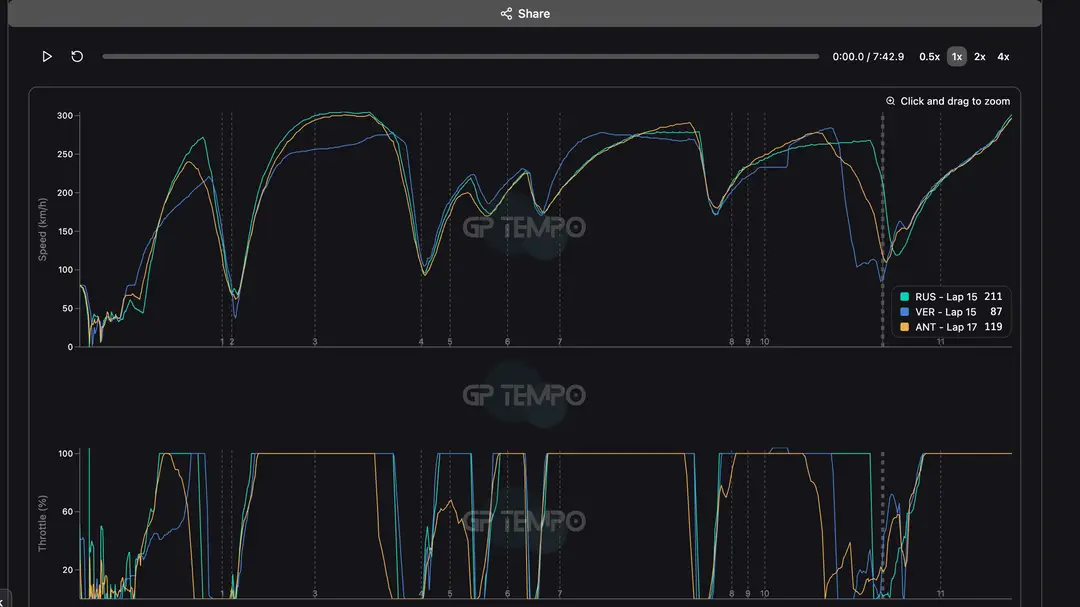Switch playback speed to 2x
The width and height of the screenshot is (1080, 607).
point(979,56)
